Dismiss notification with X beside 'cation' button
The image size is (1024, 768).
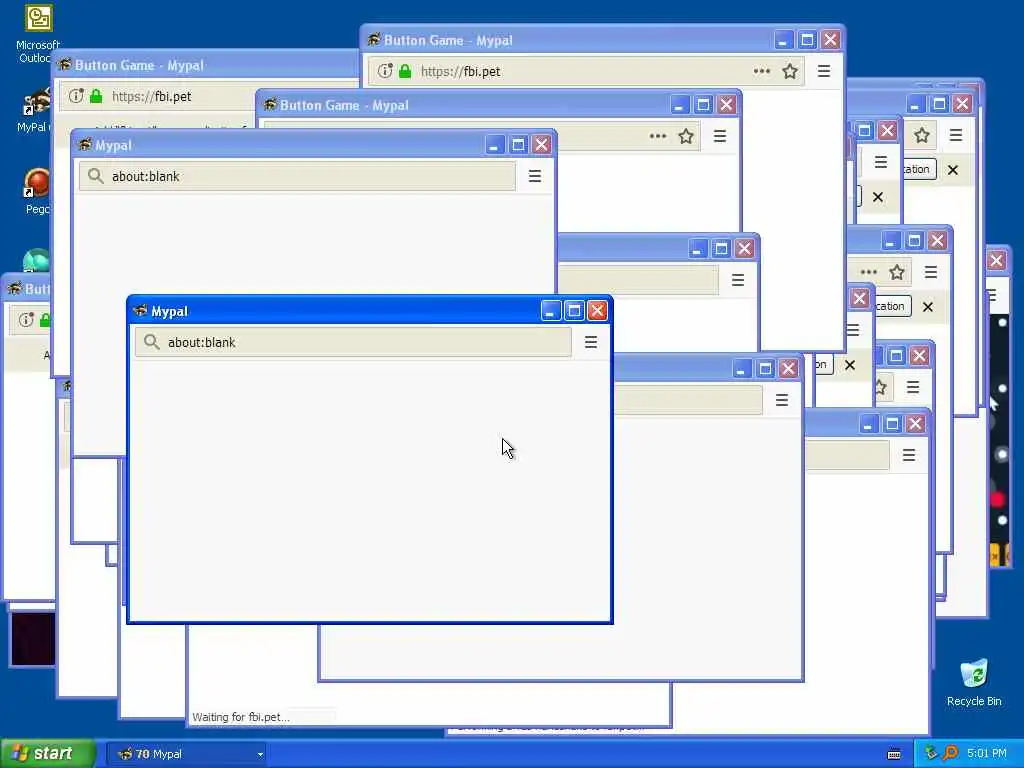tap(927, 307)
